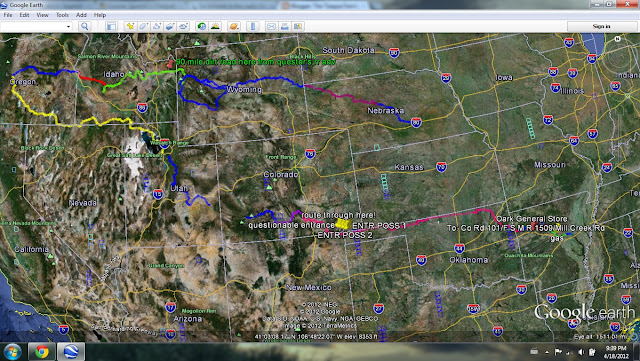Click the 'questionable entrance' label

[x=291, y=225]
